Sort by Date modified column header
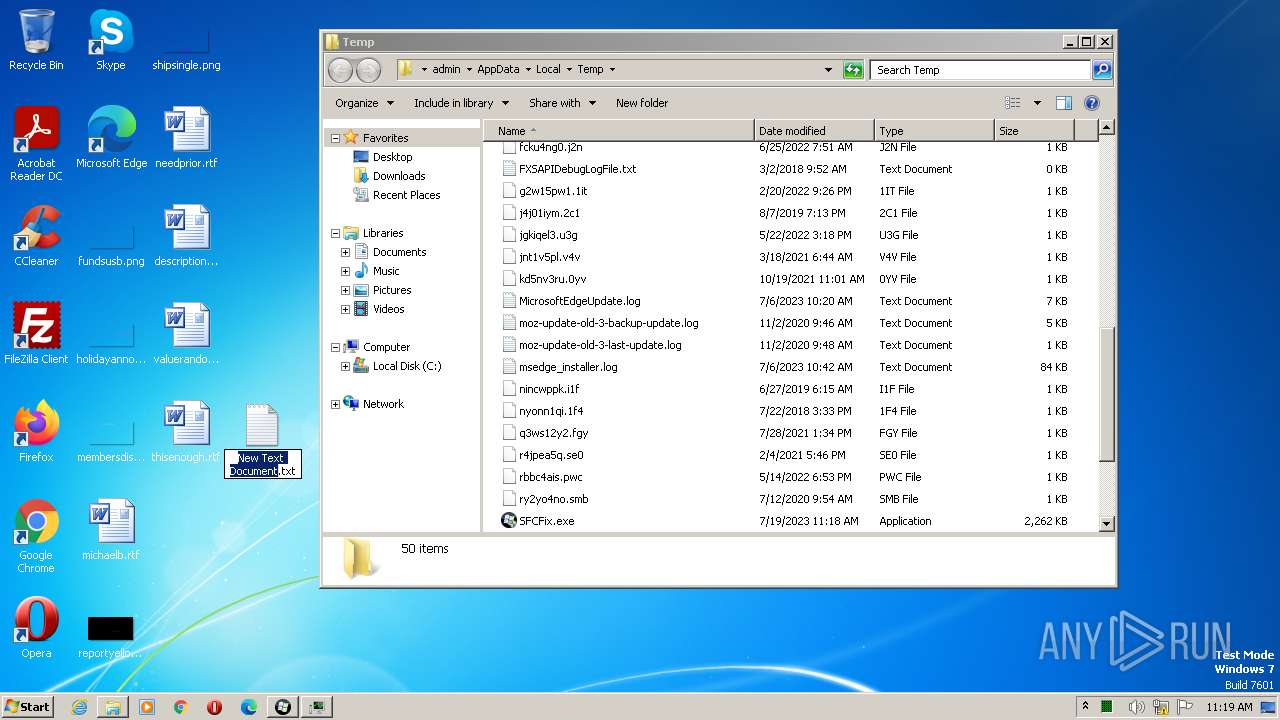 click(x=814, y=131)
